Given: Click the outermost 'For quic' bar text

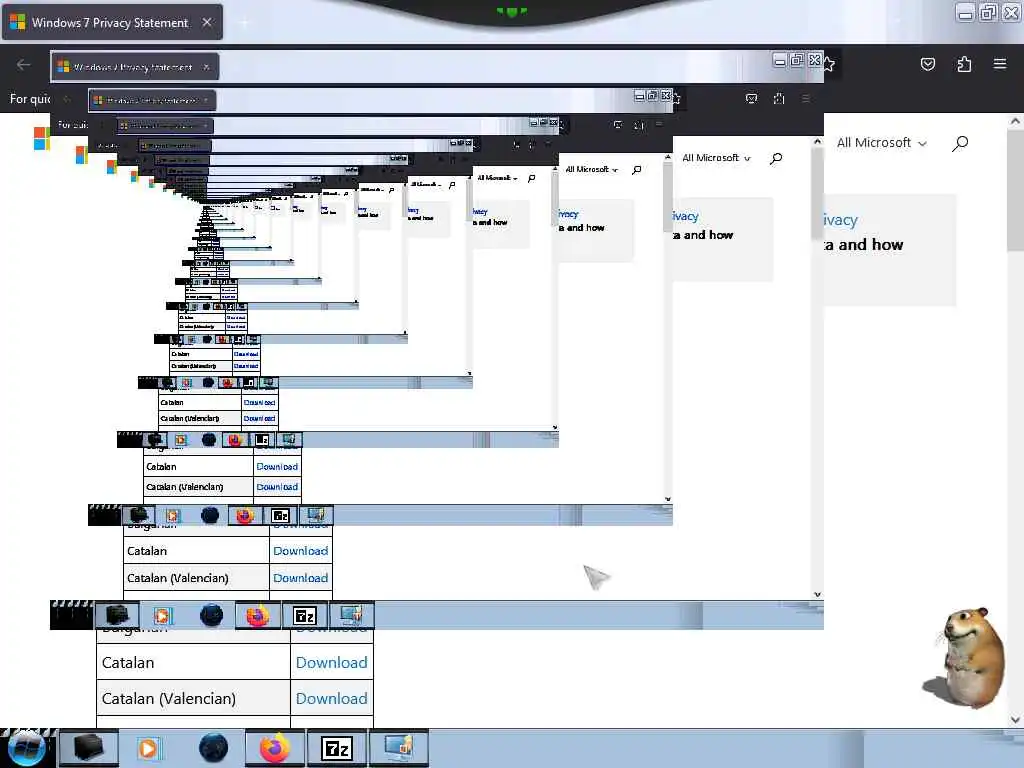Looking at the screenshot, I should coord(29,99).
